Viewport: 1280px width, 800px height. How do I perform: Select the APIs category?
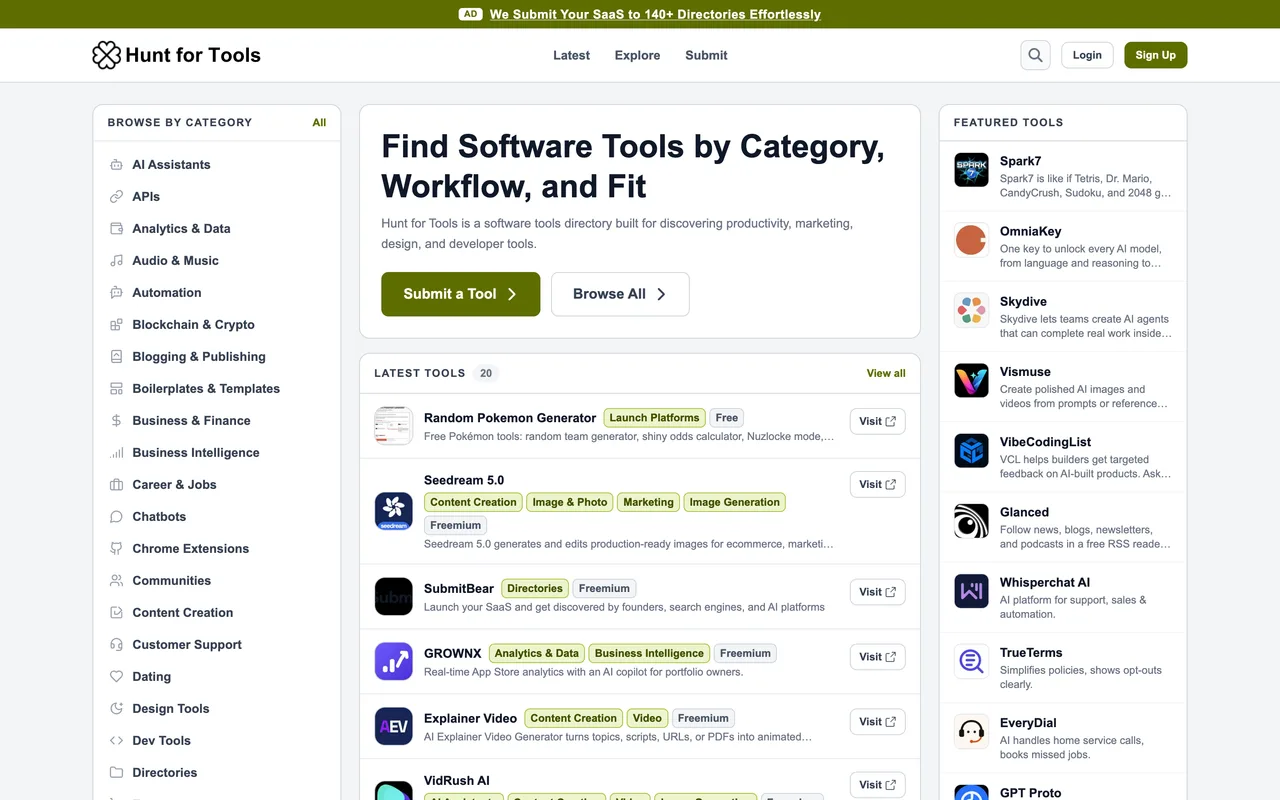[217, 196]
